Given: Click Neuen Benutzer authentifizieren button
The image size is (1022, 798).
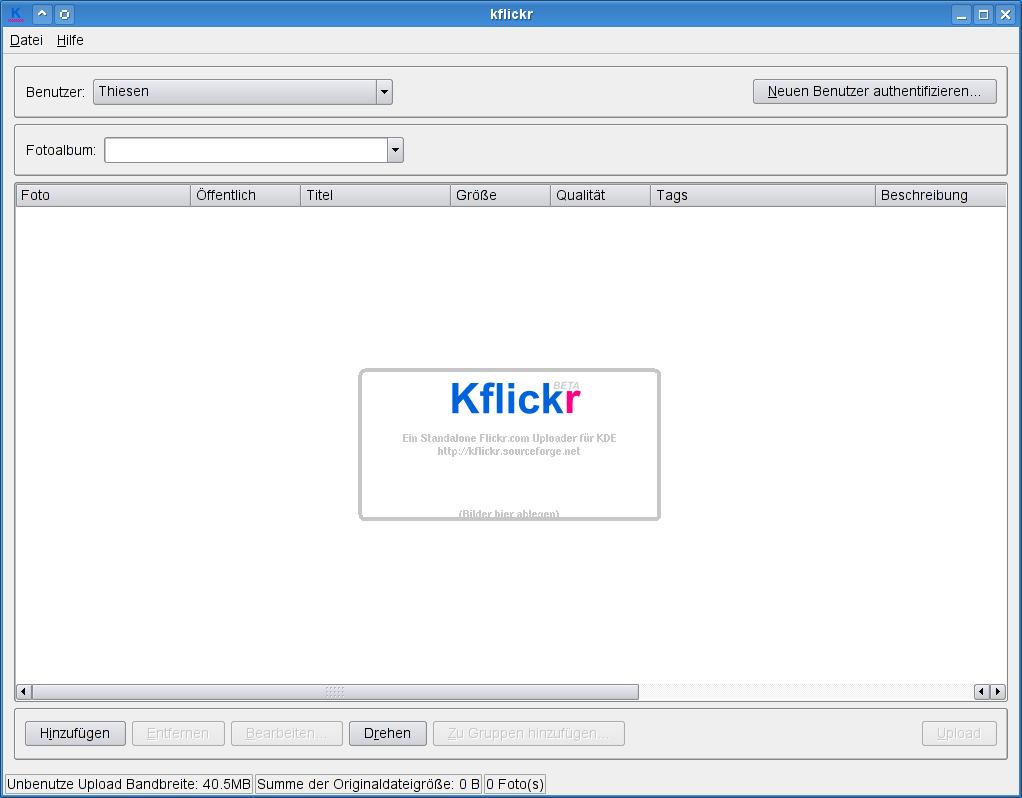Looking at the screenshot, I should [x=874, y=91].
